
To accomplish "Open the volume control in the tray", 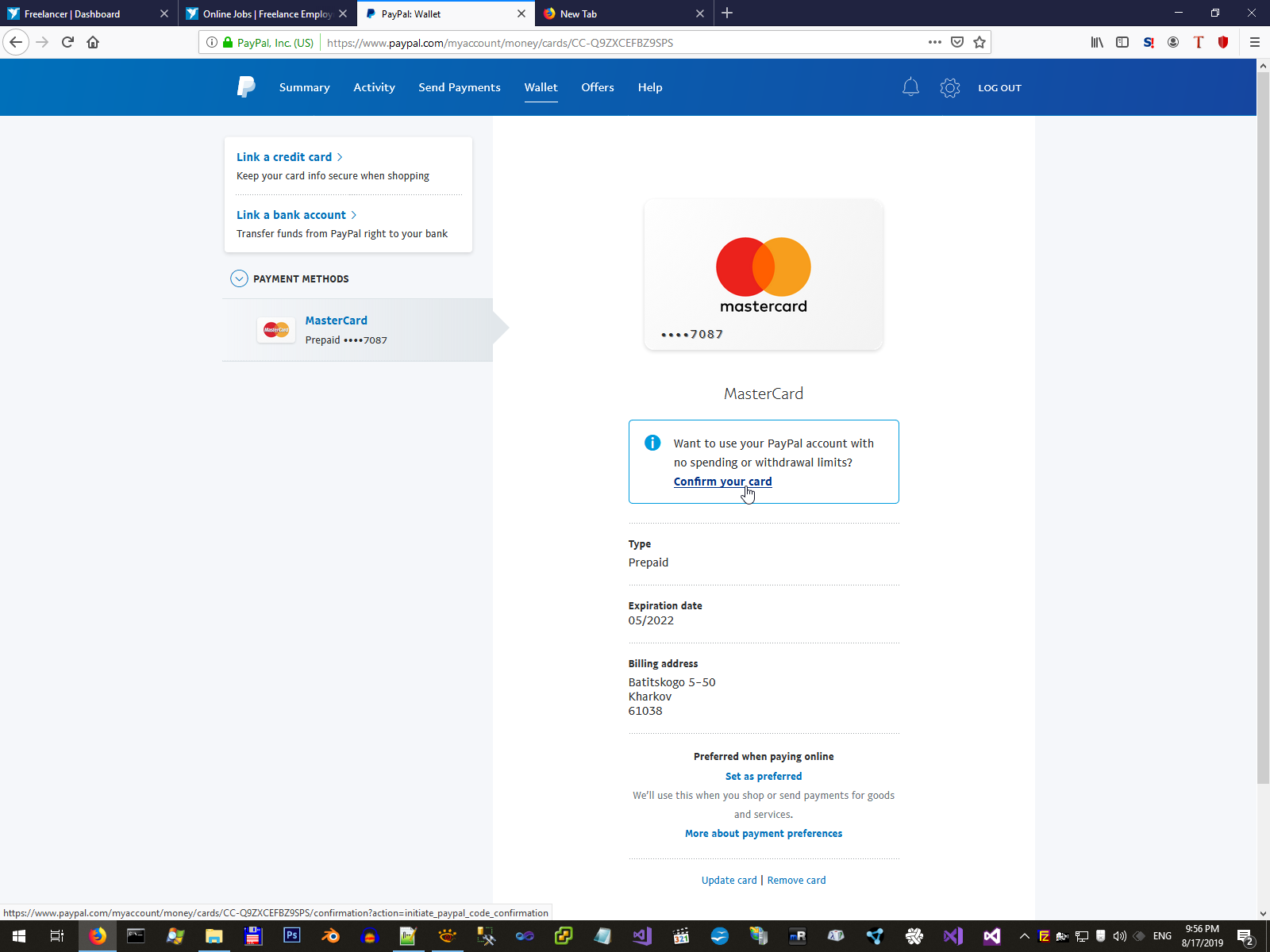I will [1120, 936].
